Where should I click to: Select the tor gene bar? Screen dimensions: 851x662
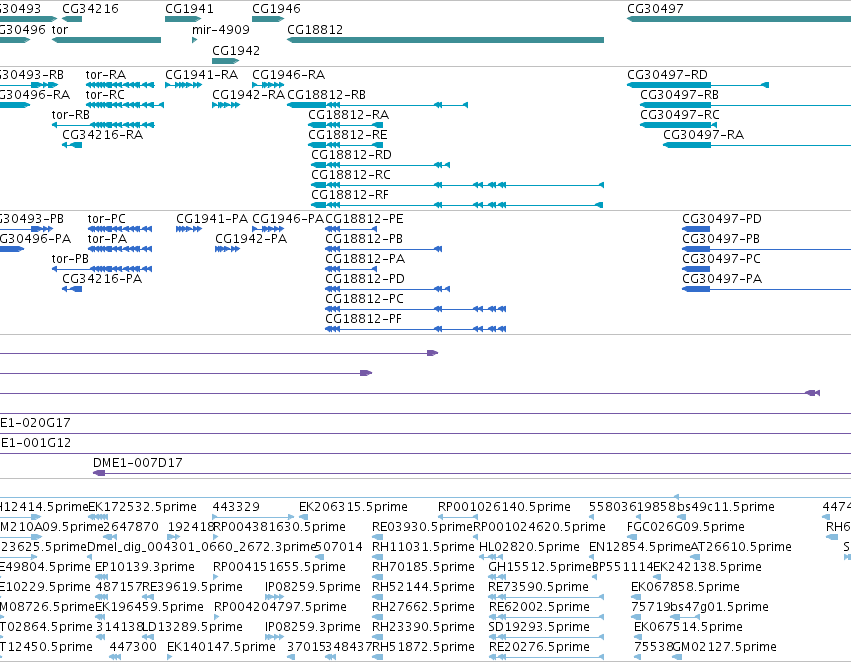[x=106, y=40]
